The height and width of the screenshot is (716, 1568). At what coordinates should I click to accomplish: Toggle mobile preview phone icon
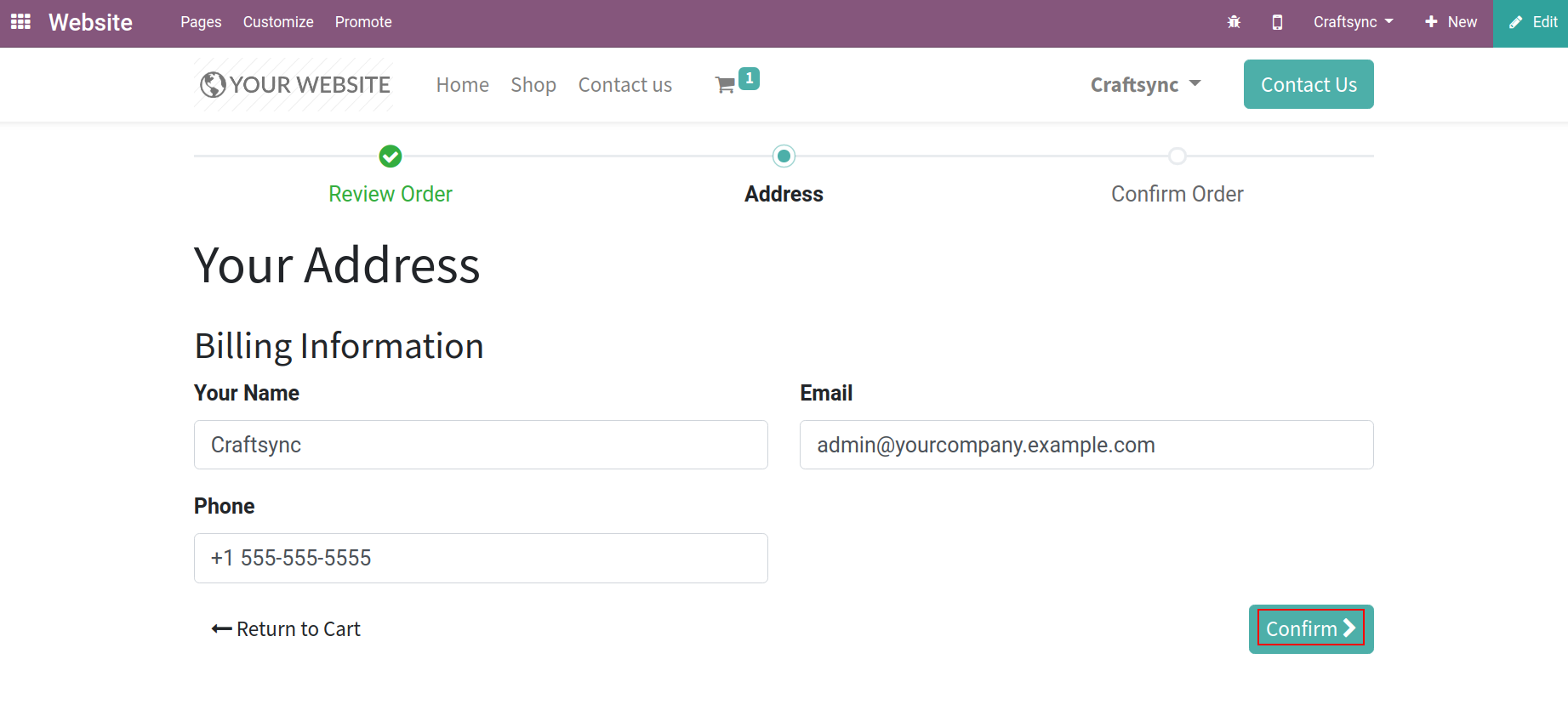(x=1277, y=22)
